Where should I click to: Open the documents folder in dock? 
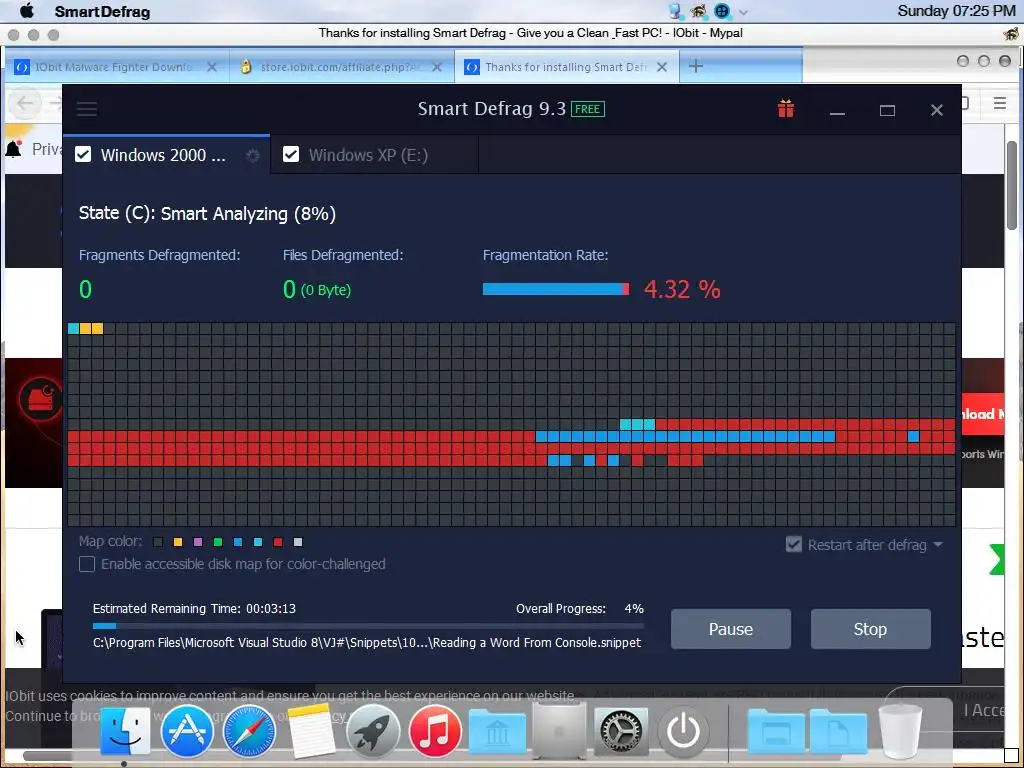(x=839, y=733)
